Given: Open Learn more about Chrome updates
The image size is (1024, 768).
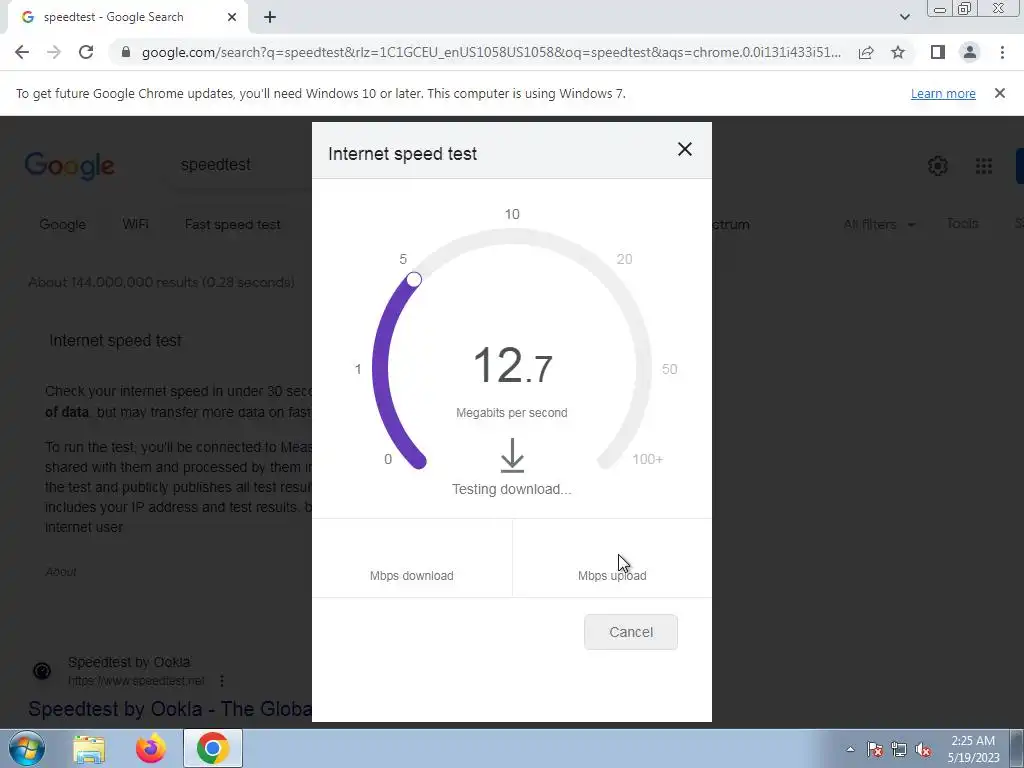Looking at the screenshot, I should coord(943,93).
